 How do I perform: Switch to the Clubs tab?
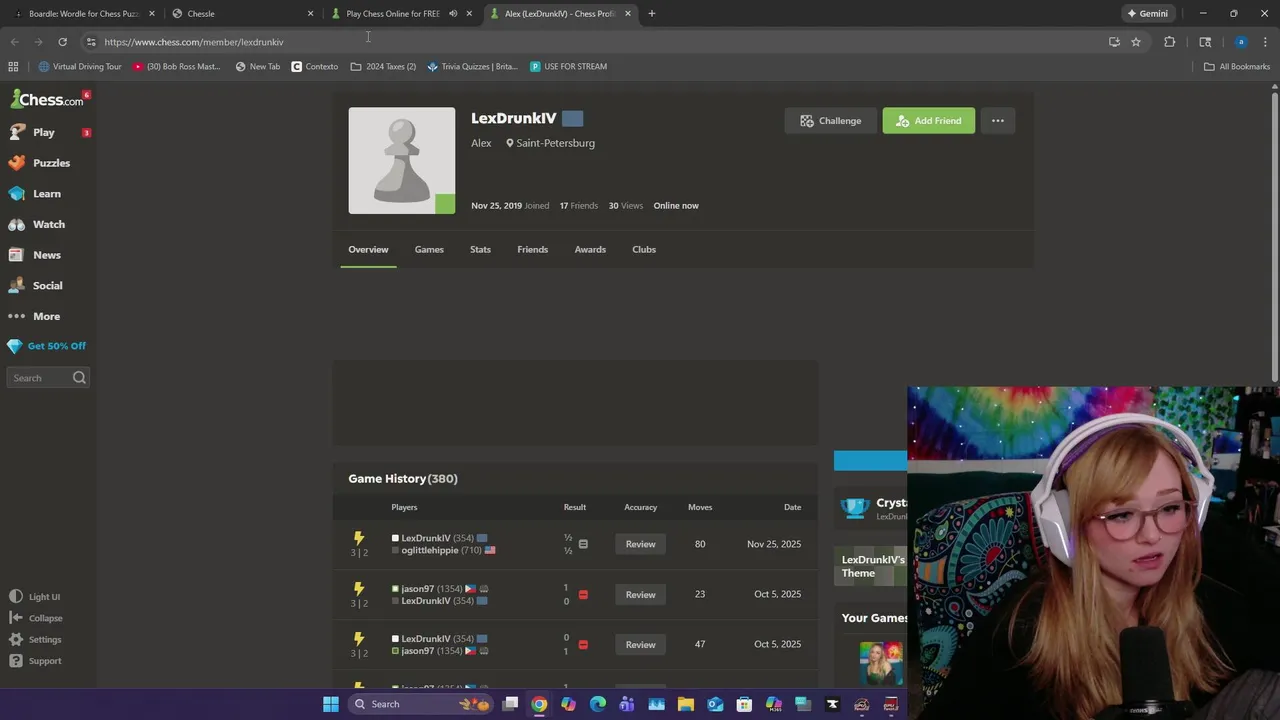coord(644,250)
